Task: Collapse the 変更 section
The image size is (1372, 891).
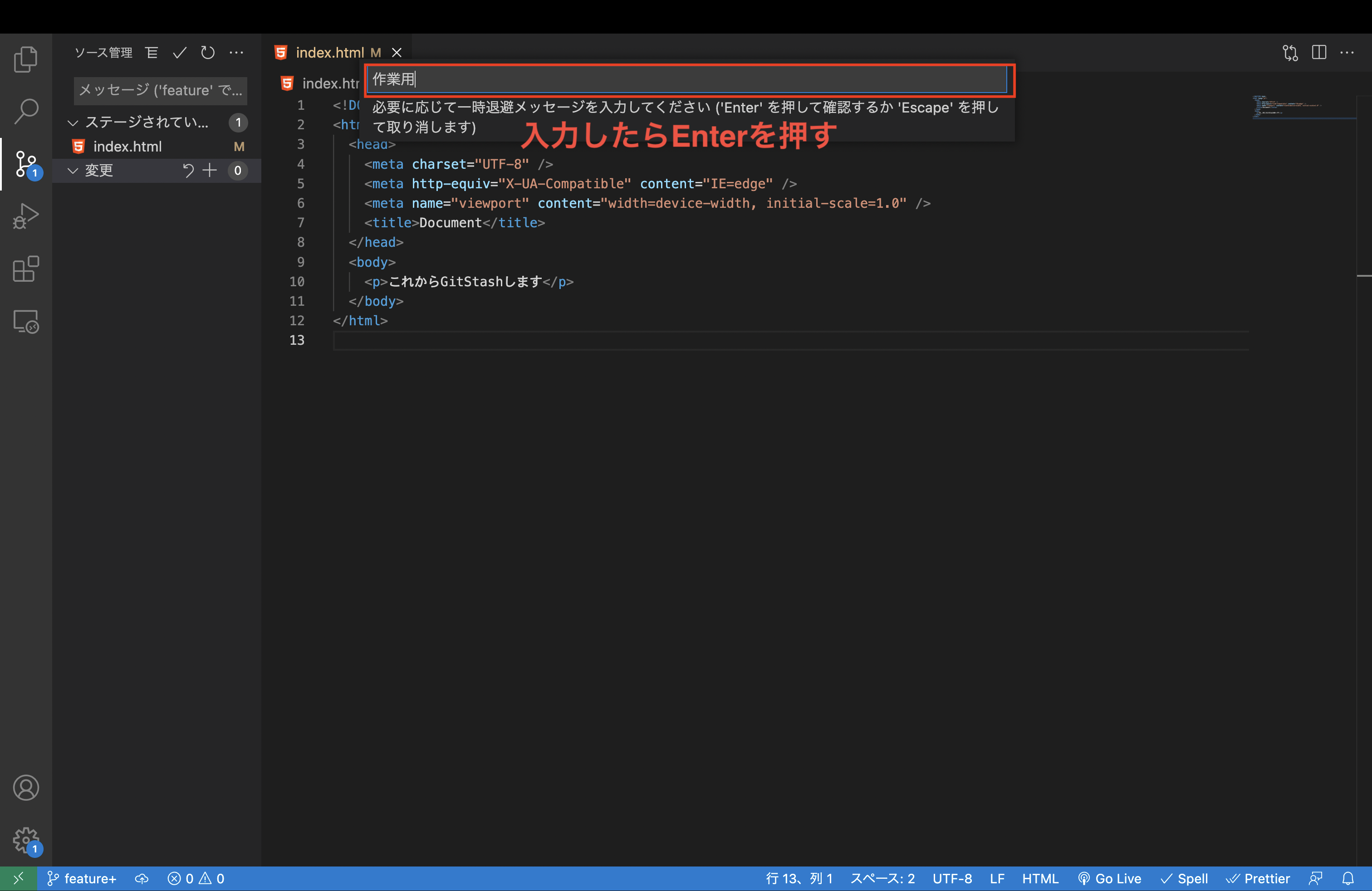Action: (73, 171)
